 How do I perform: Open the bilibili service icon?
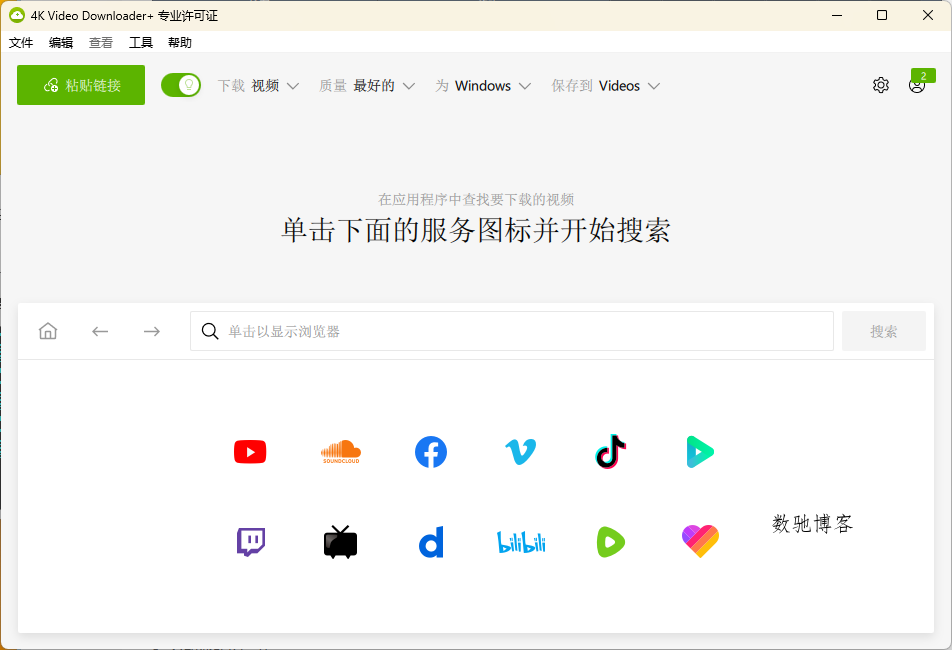coord(521,542)
